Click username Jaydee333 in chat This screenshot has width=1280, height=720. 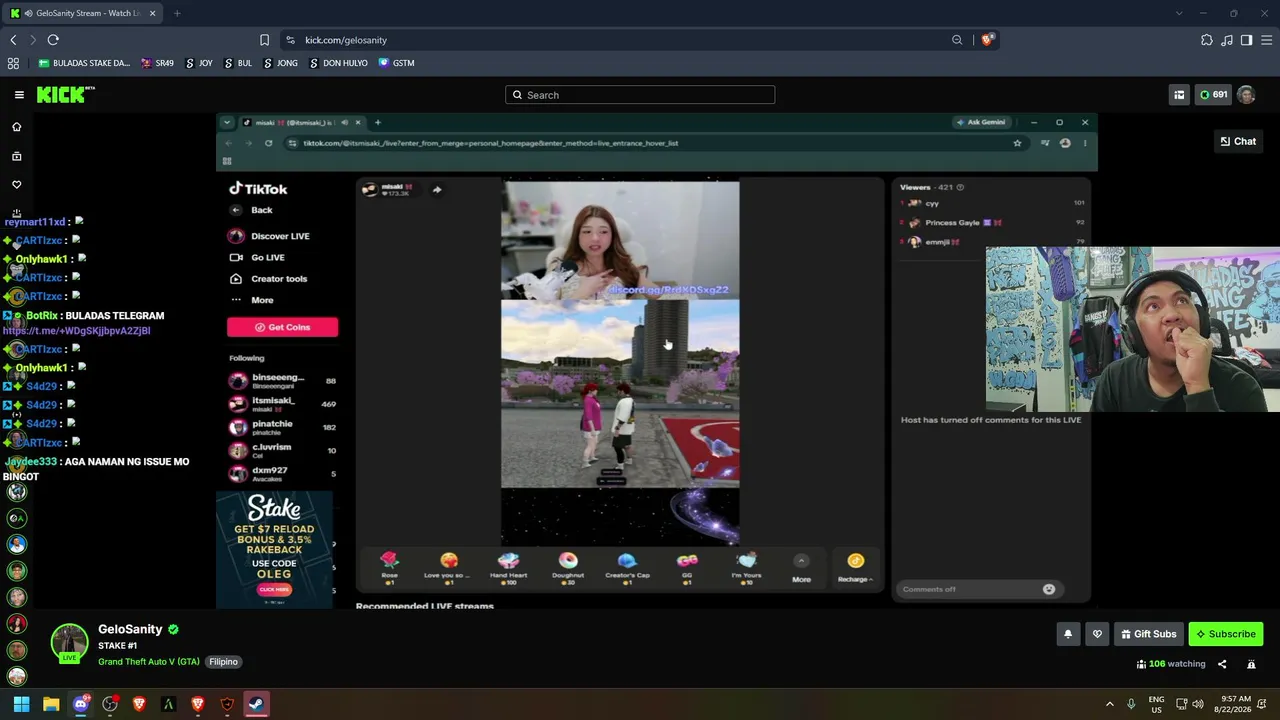click(x=31, y=462)
